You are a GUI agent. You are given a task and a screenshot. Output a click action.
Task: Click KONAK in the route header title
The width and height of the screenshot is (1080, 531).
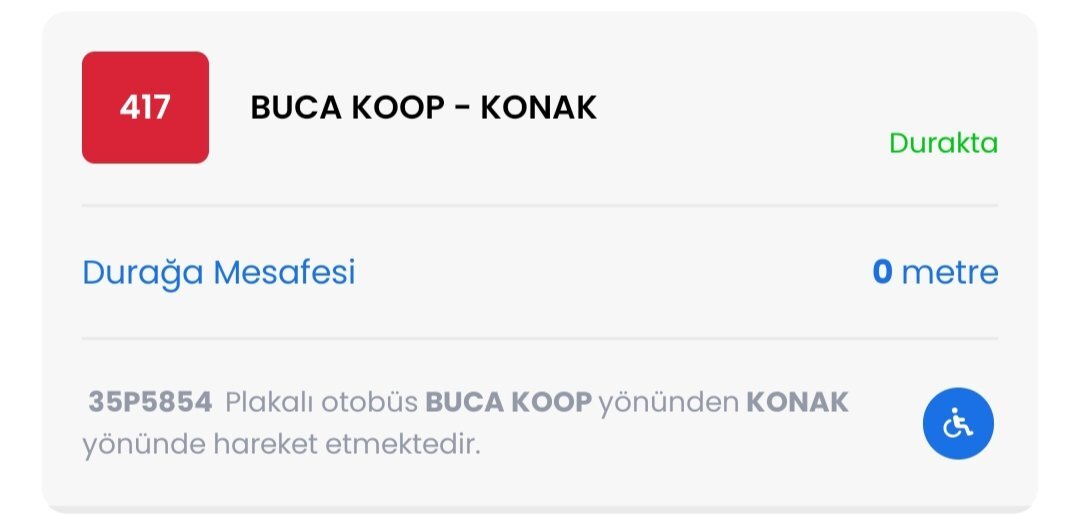point(538,107)
